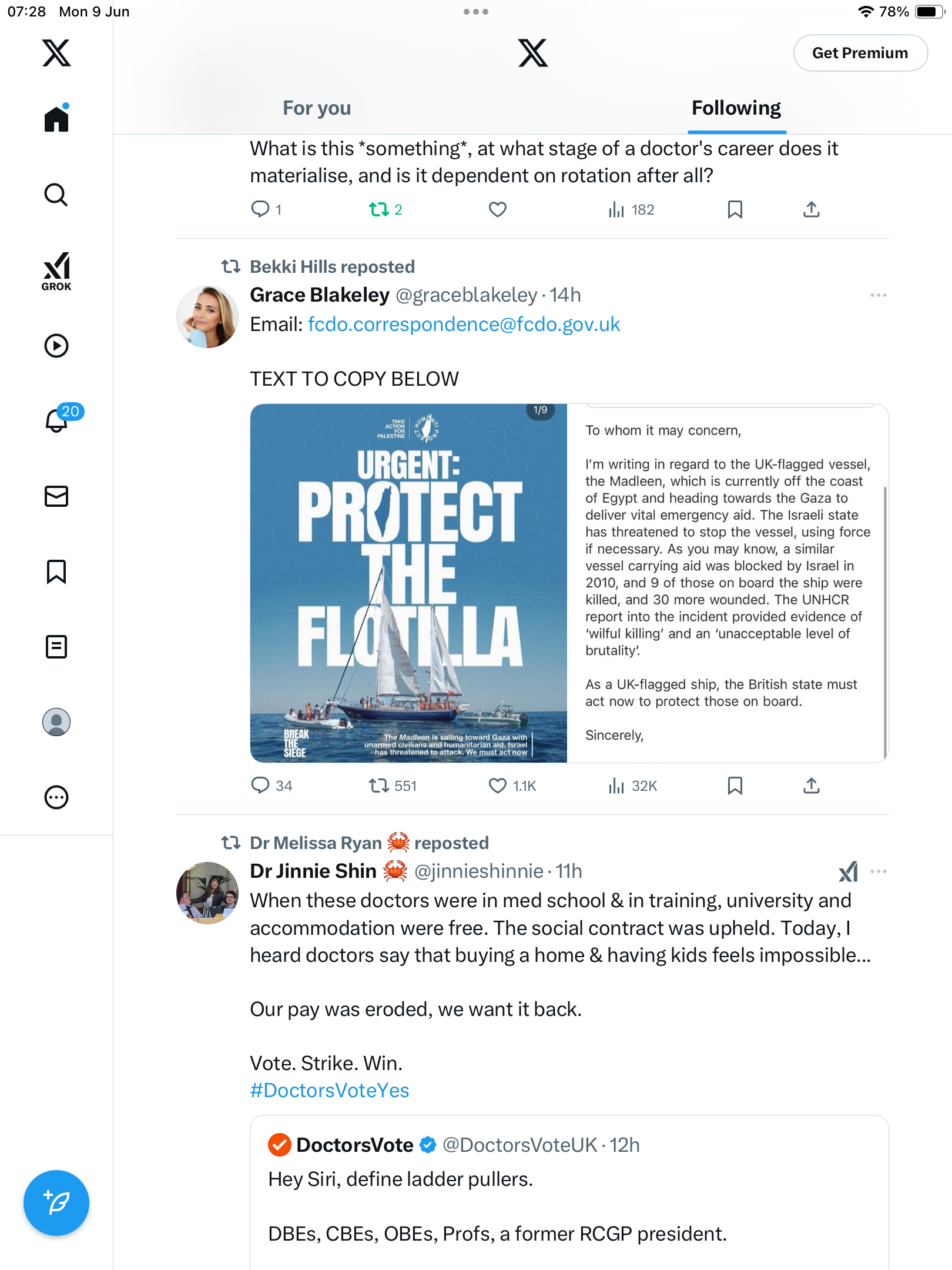This screenshot has height=1270, width=952.
Task: Open the More circle menu in sidebar
Action: point(56,797)
